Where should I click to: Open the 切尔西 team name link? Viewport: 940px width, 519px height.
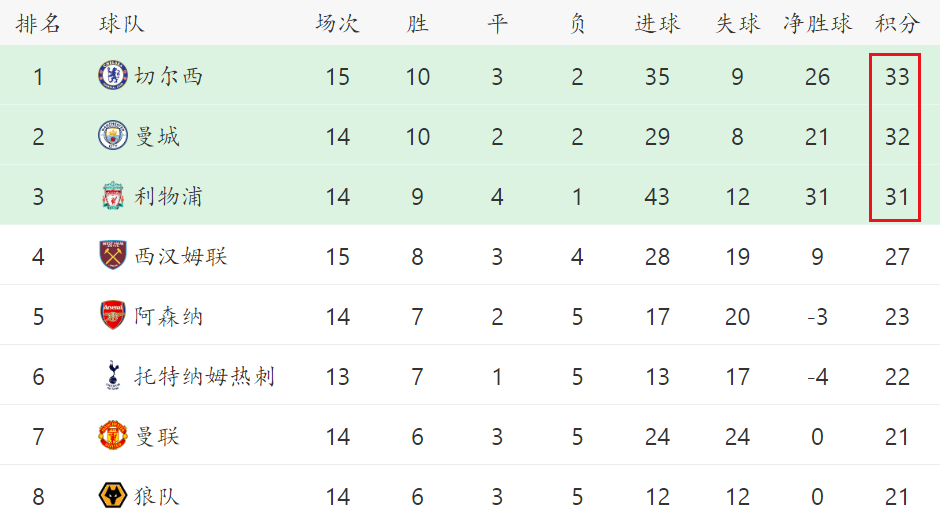pyautogui.click(x=168, y=76)
